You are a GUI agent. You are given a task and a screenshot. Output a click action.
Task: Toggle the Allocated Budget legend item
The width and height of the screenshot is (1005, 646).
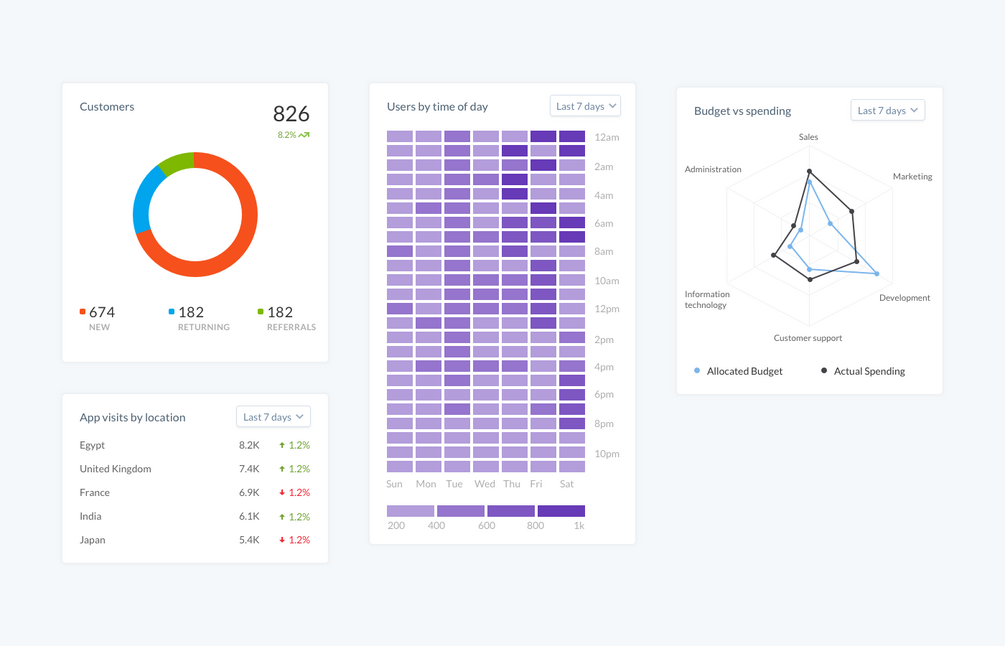click(738, 371)
